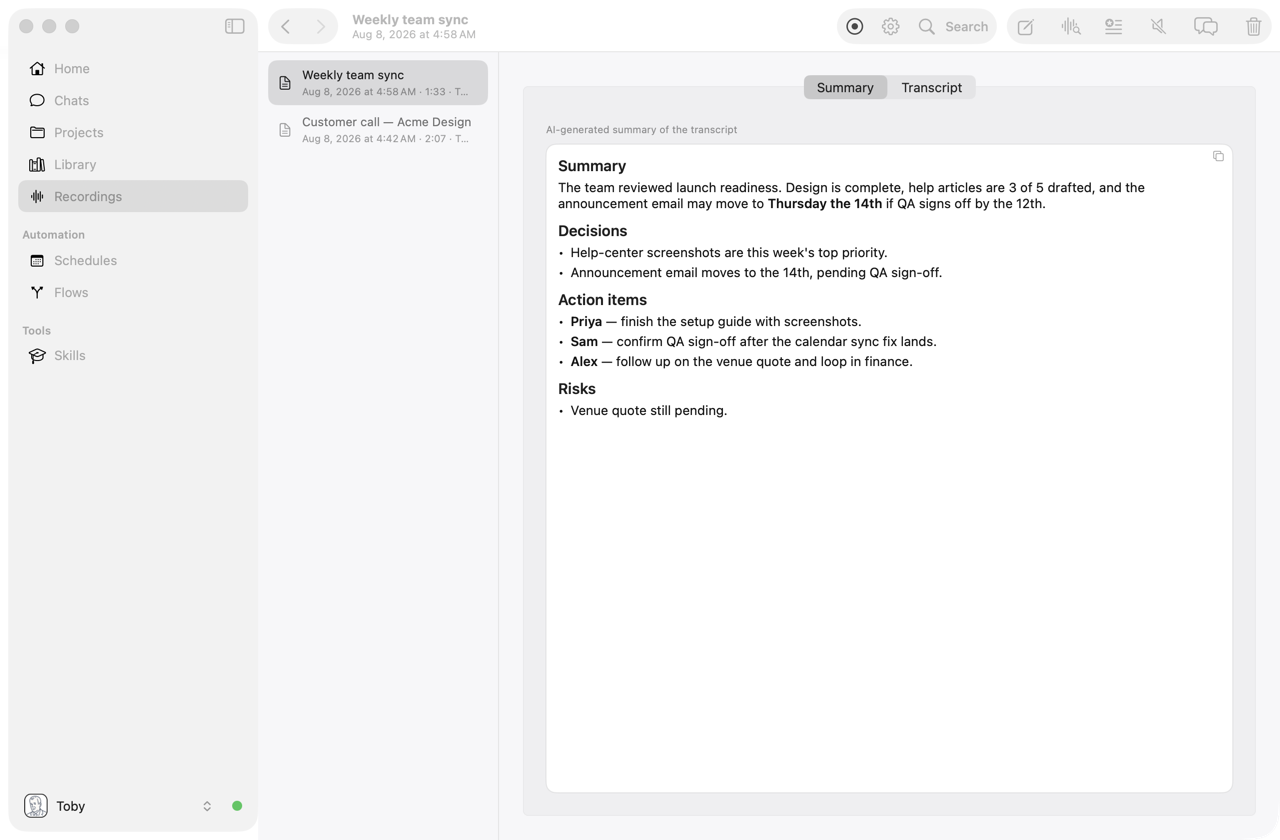This screenshot has height=840, width=1280.
Task: Click the 'AI-generated summary of the transcript' caption
Action: pyautogui.click(x=642, y=130)
